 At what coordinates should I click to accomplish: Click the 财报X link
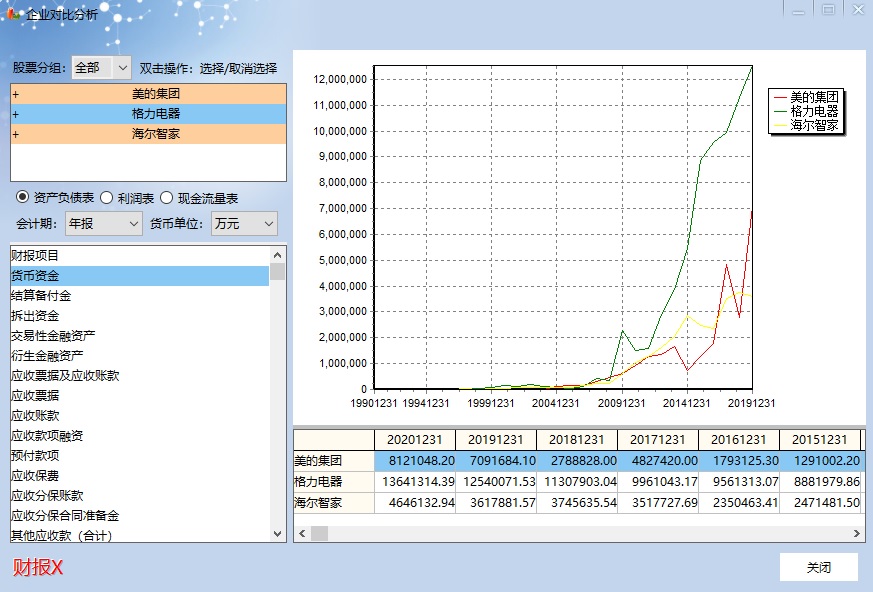(38, 568)
